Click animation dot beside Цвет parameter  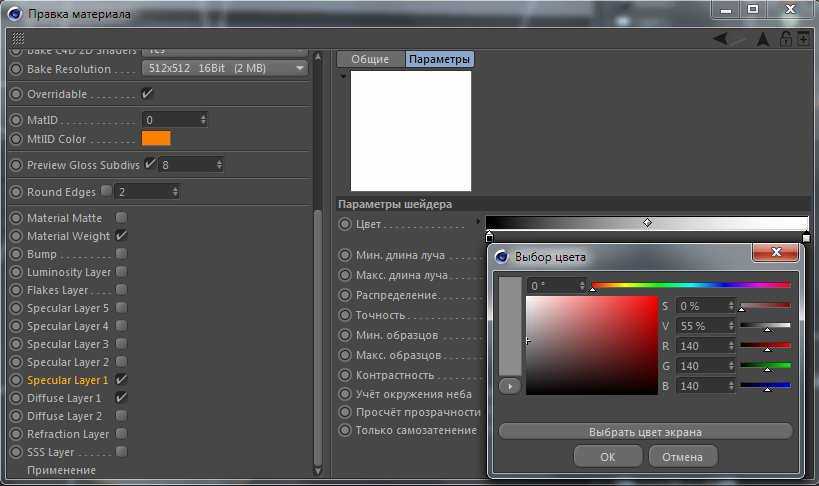[x=345, y=224]
